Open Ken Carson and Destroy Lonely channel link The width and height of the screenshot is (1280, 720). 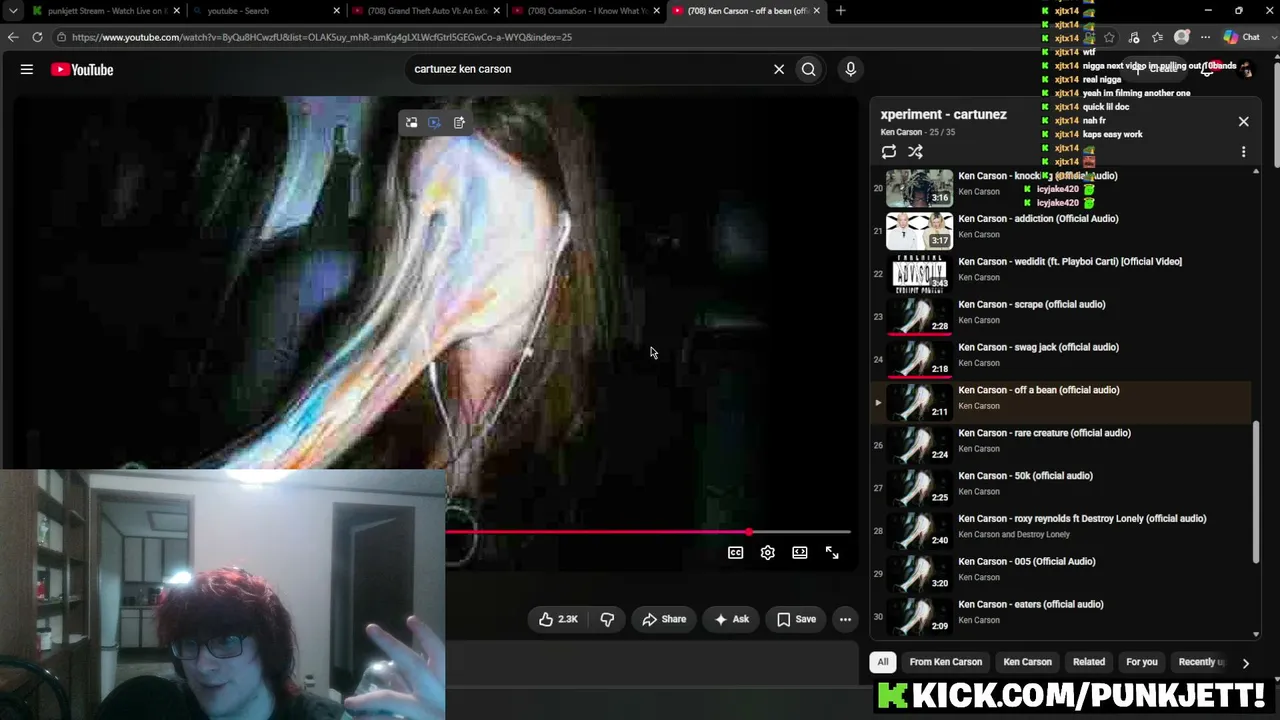click(1014, 535)
